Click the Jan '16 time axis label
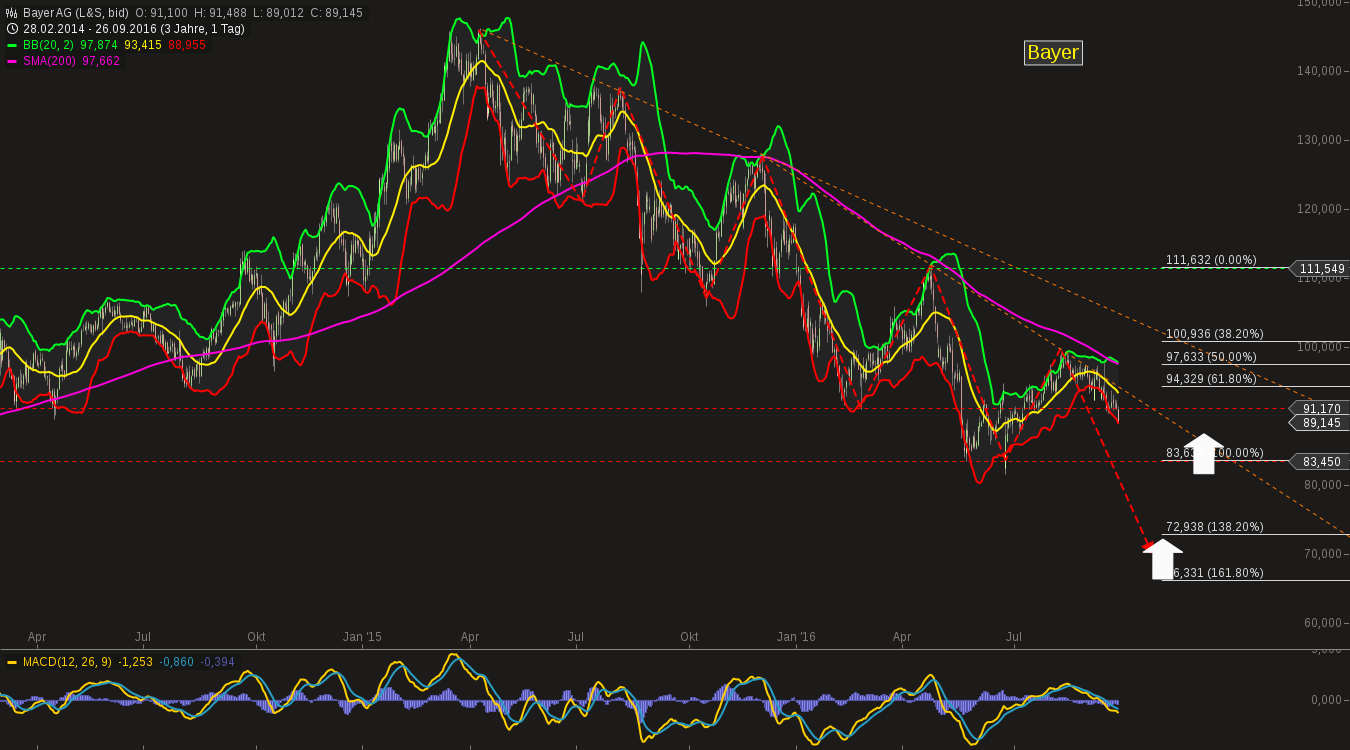 tap(796, 637)
